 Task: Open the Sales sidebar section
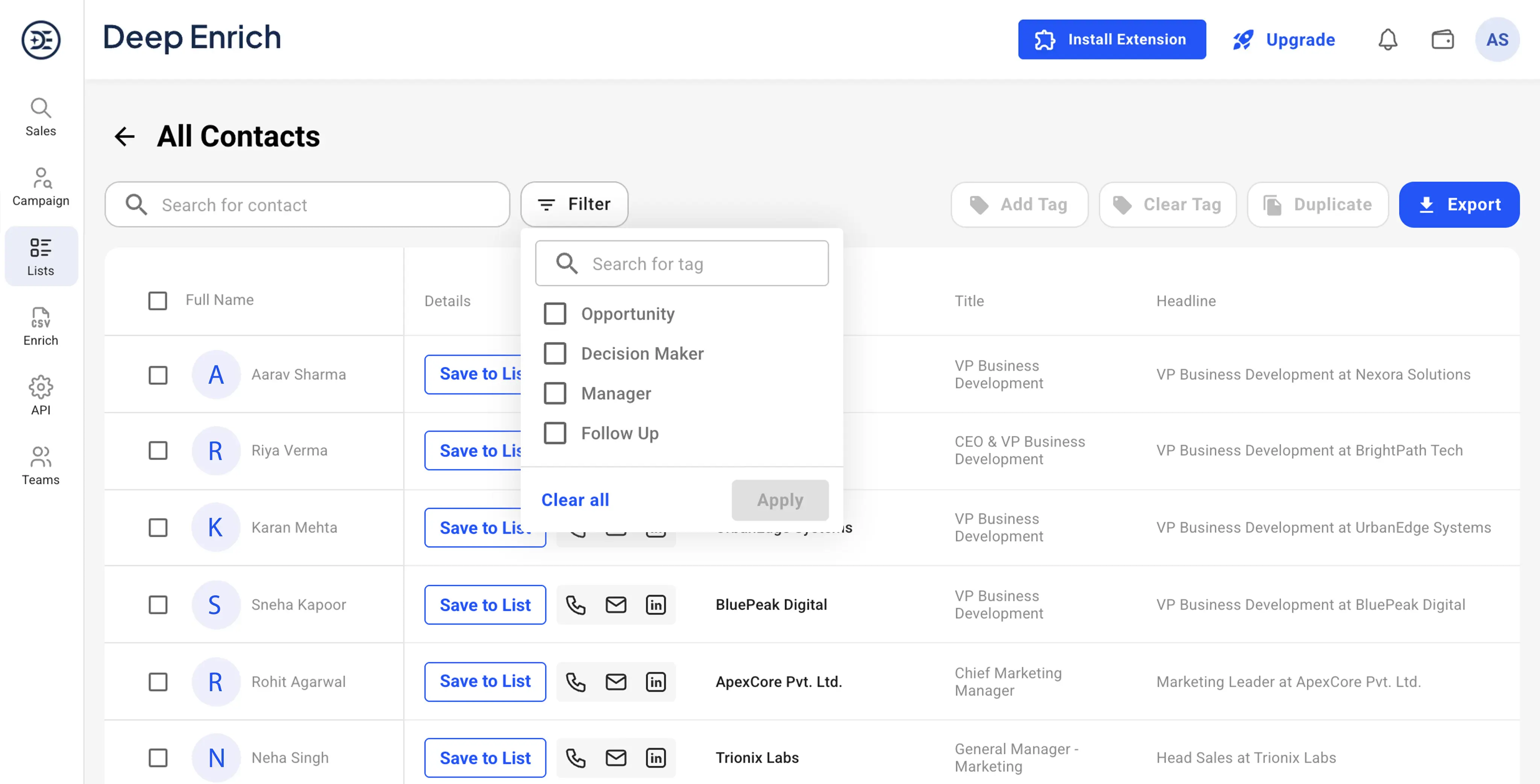click(x=41, y=117)
